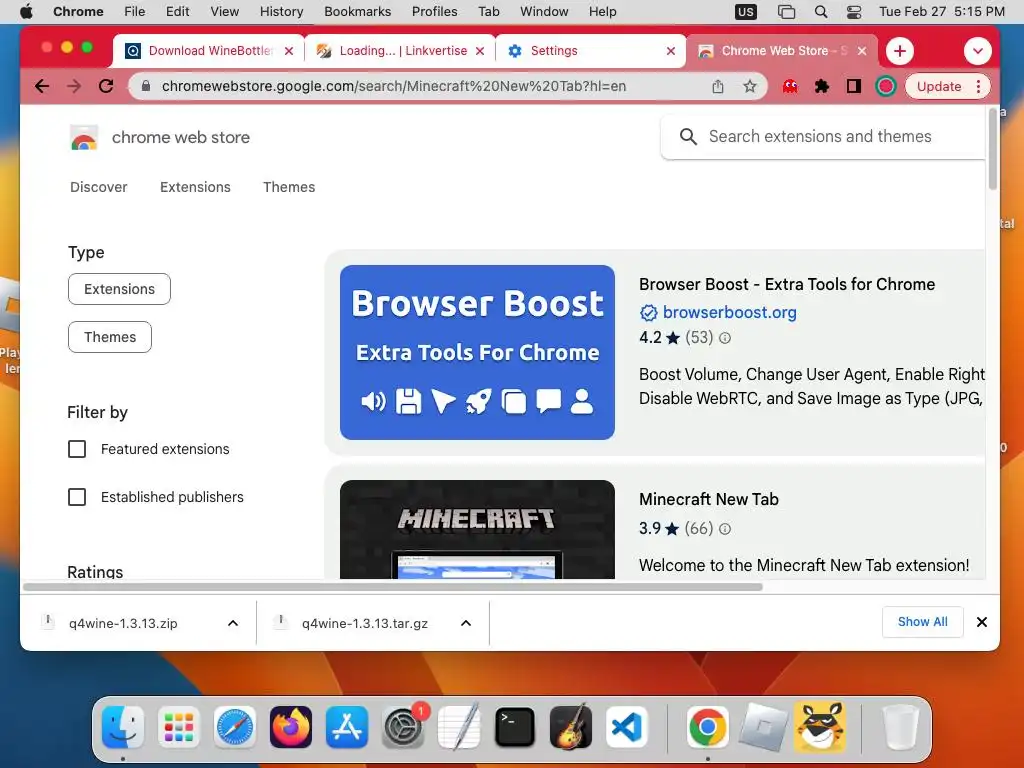Visit the browserboost.org publisher link

click(x=729, y=312)
